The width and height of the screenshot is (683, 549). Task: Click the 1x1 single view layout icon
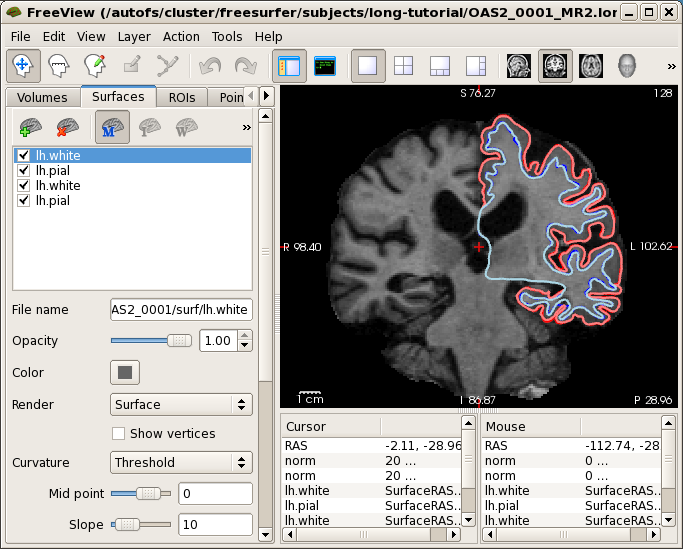tap(369, 66)
